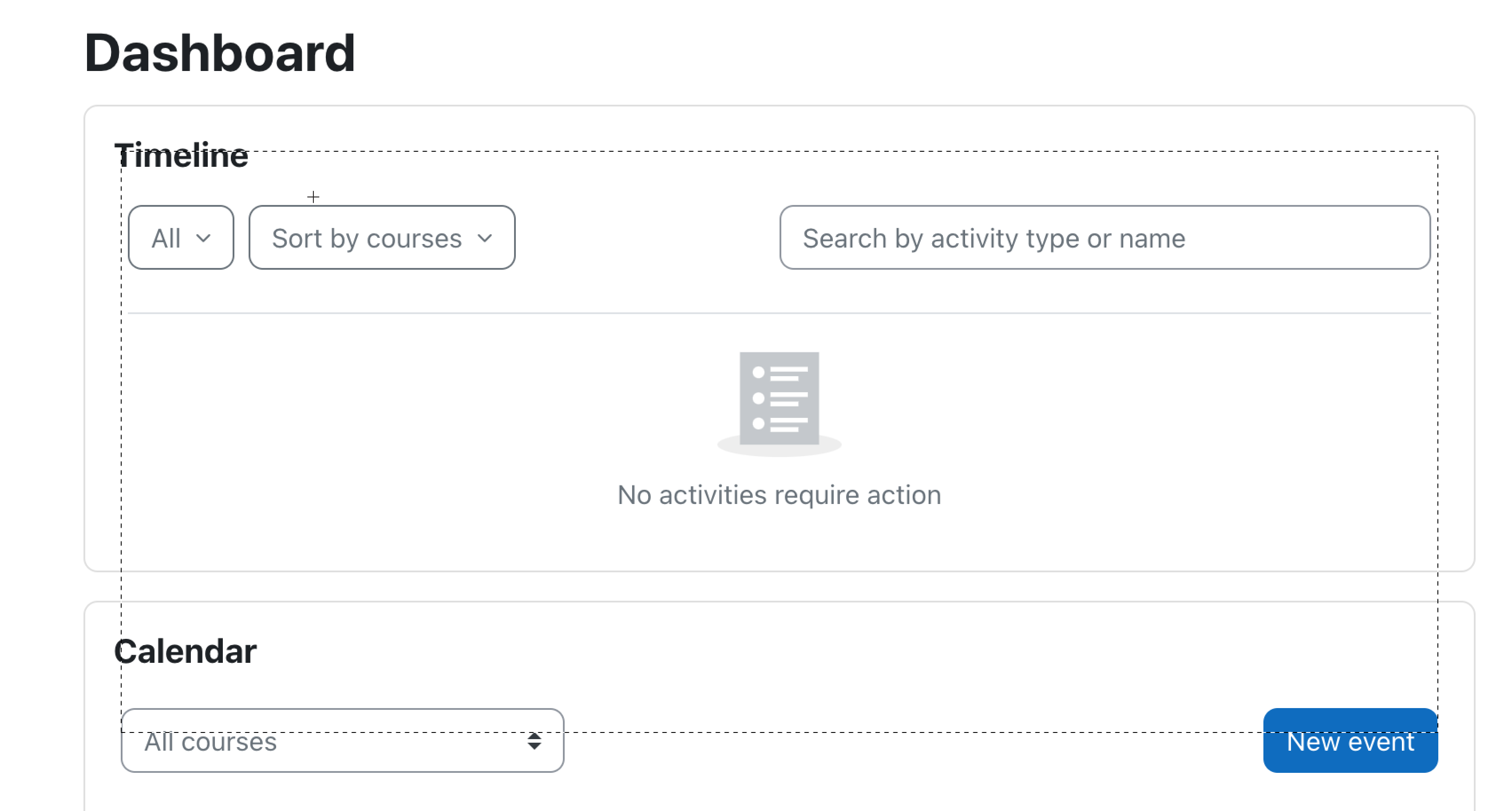This screenshot has width=1512, height=811.
Task: Click the No activities require action message
Action: point(780,496)
